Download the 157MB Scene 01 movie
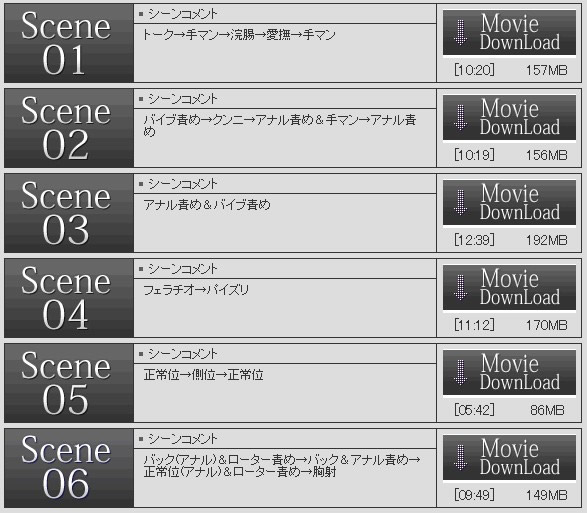 (x=510, y=33)
